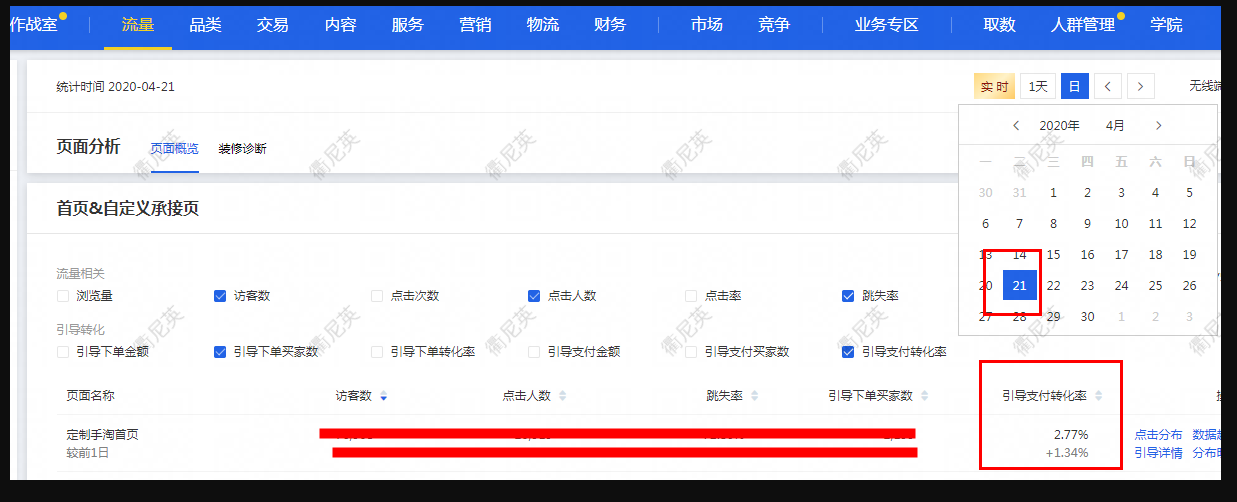Image resolution: width=1237 pixels, height=502 pixels.
Task: Sort by 点击人数 column arrow icon
Action: (563, 396)
